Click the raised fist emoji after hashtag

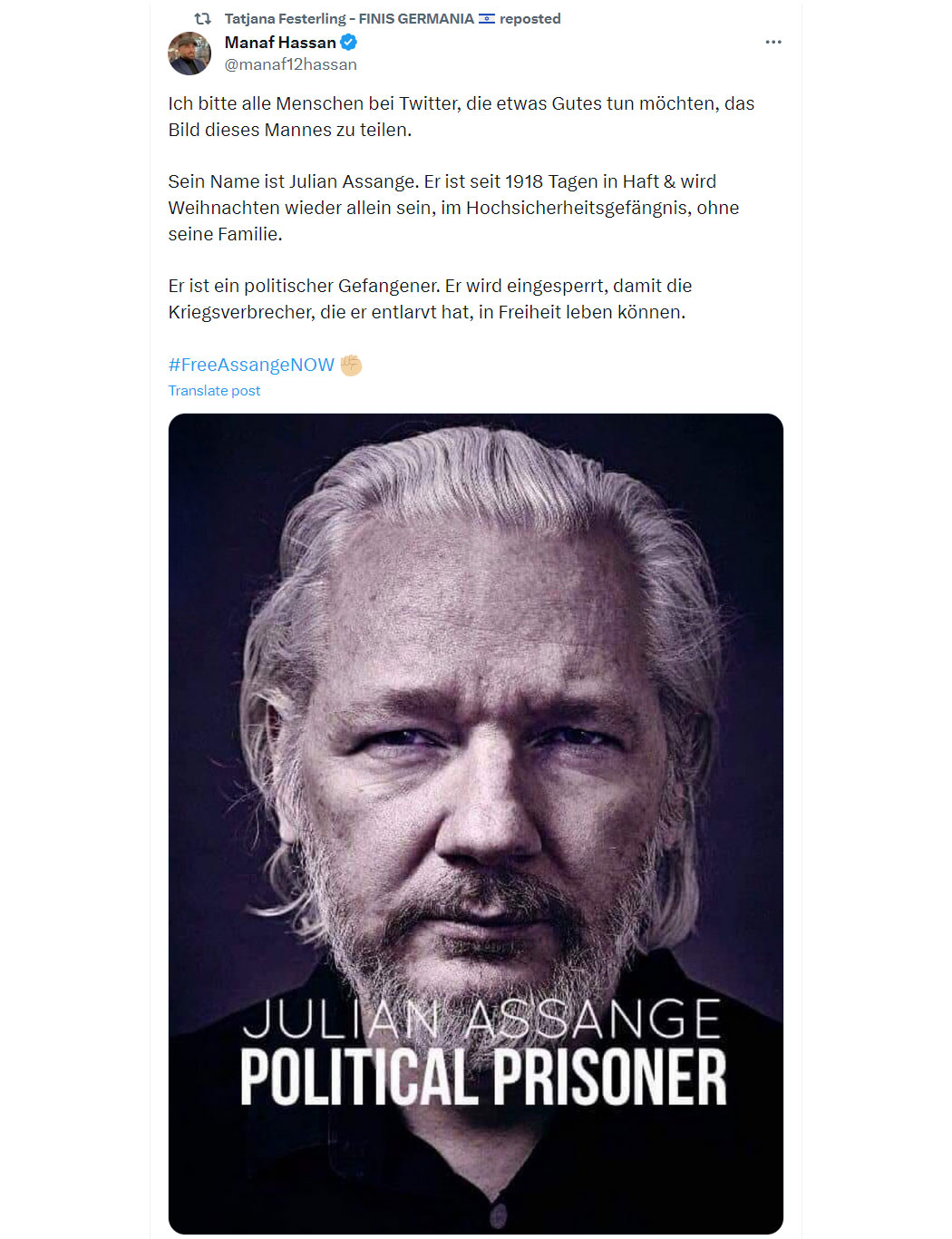coord(351,365)
